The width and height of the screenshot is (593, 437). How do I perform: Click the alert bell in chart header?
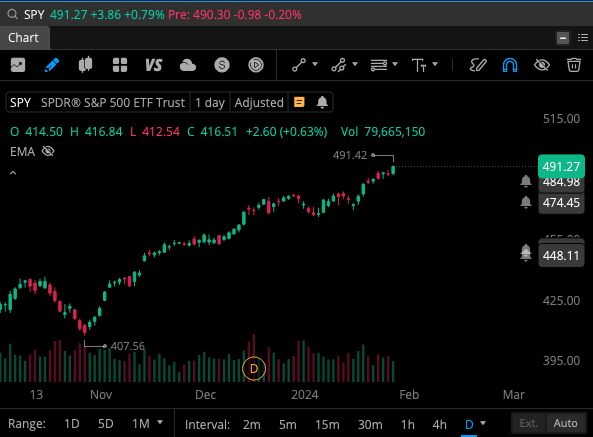(322, 102)
